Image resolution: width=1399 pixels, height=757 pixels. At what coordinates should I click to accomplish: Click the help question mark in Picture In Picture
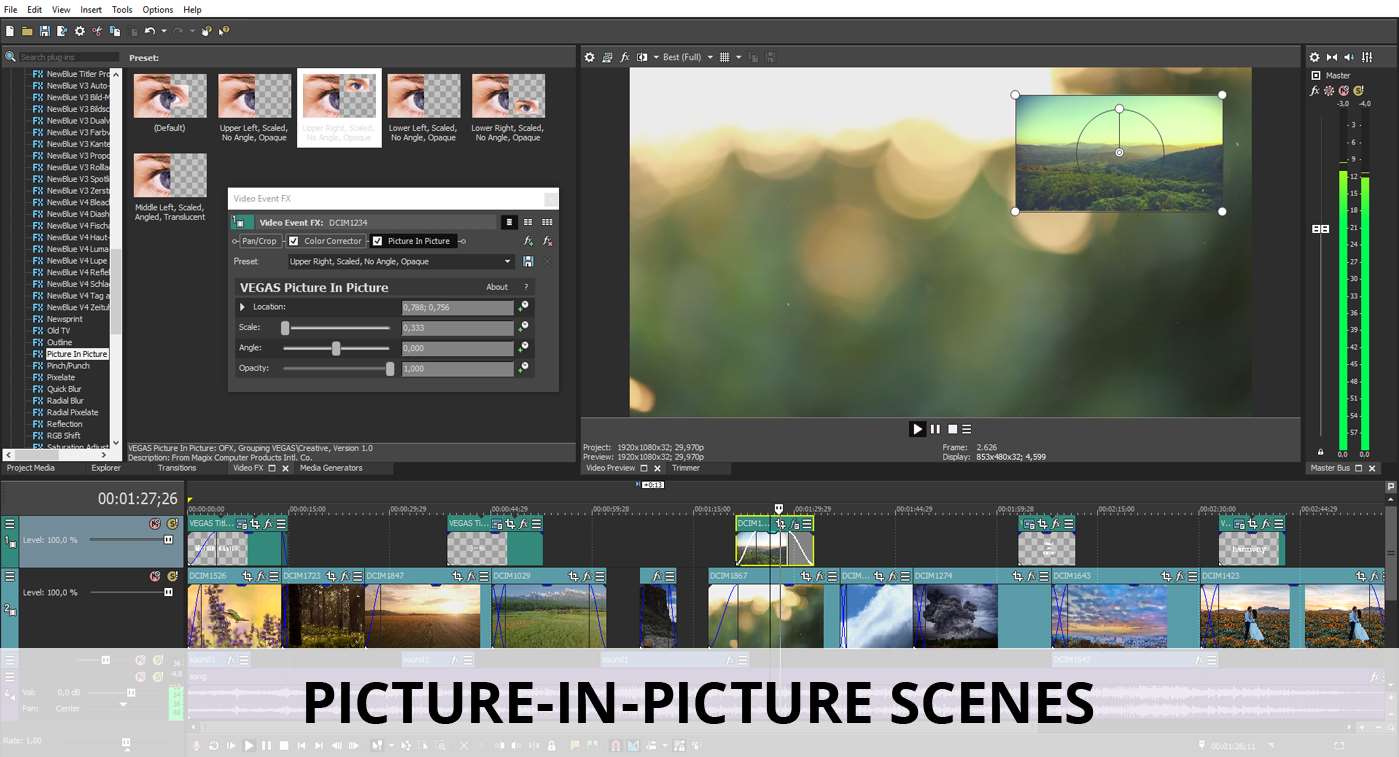click(x=526, y=287)
